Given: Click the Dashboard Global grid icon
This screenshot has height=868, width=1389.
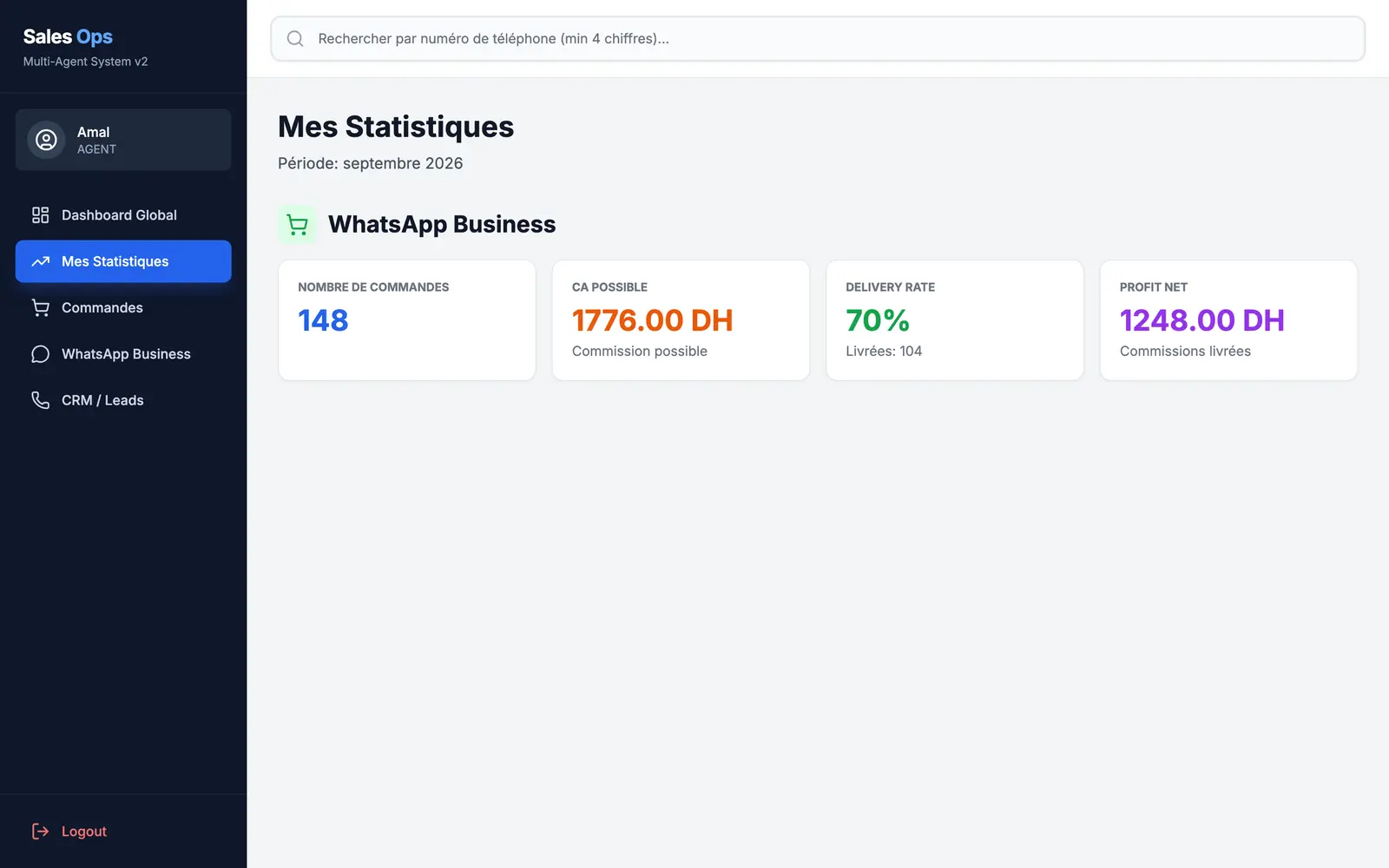Looking at the screenshot, I should [x=40, y=215].
